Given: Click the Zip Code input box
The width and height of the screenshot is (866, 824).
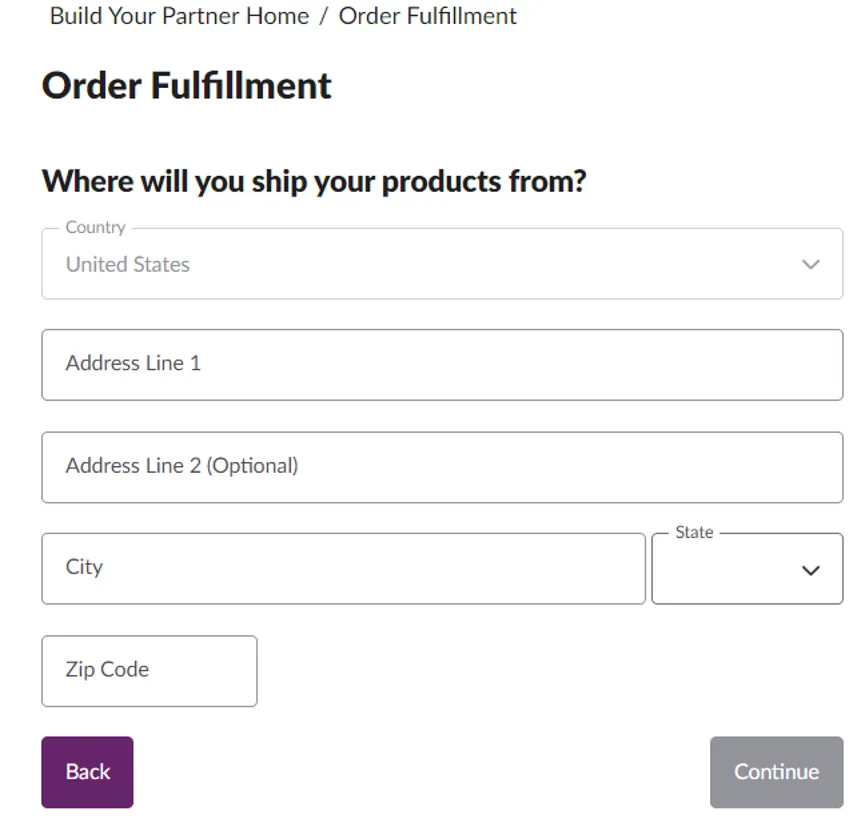Looking at the screenshot, I should 149,670.
